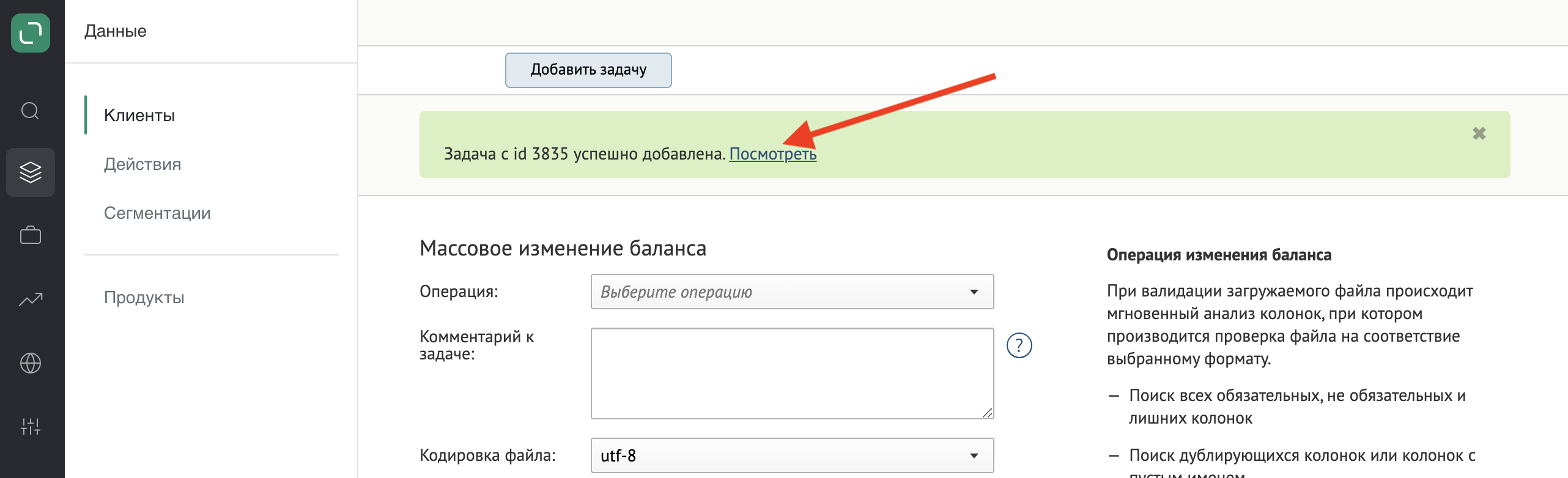The width and height of the screenshot is (1568, 478).
Task: Open the settings sliders icon
Action: click(x=31, y=426)
